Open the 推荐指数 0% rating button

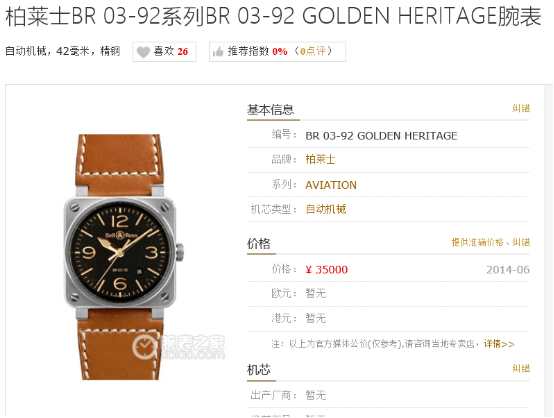click(x=277, y=52)
